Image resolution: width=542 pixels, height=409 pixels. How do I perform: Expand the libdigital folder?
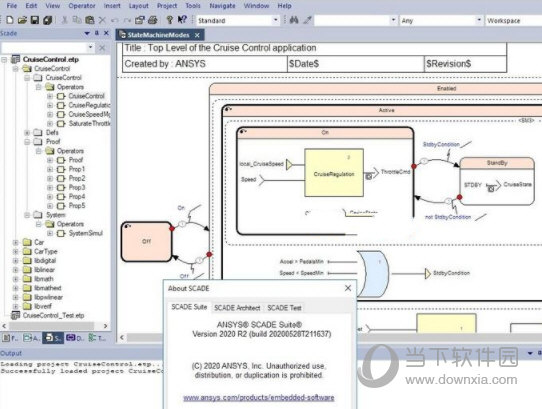pyautogui.click(x=16, y=261)
